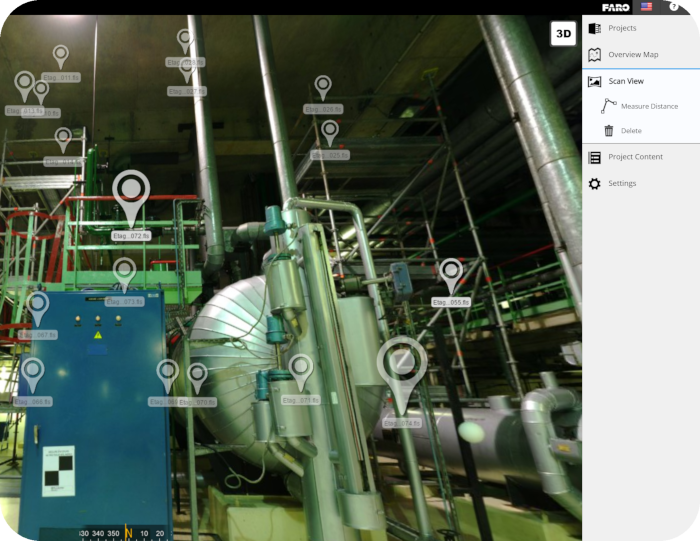Viewport: 700px width, 541px height.
Task: Jump to scan marker Etag...013.fls
Action: coord(25,87)
